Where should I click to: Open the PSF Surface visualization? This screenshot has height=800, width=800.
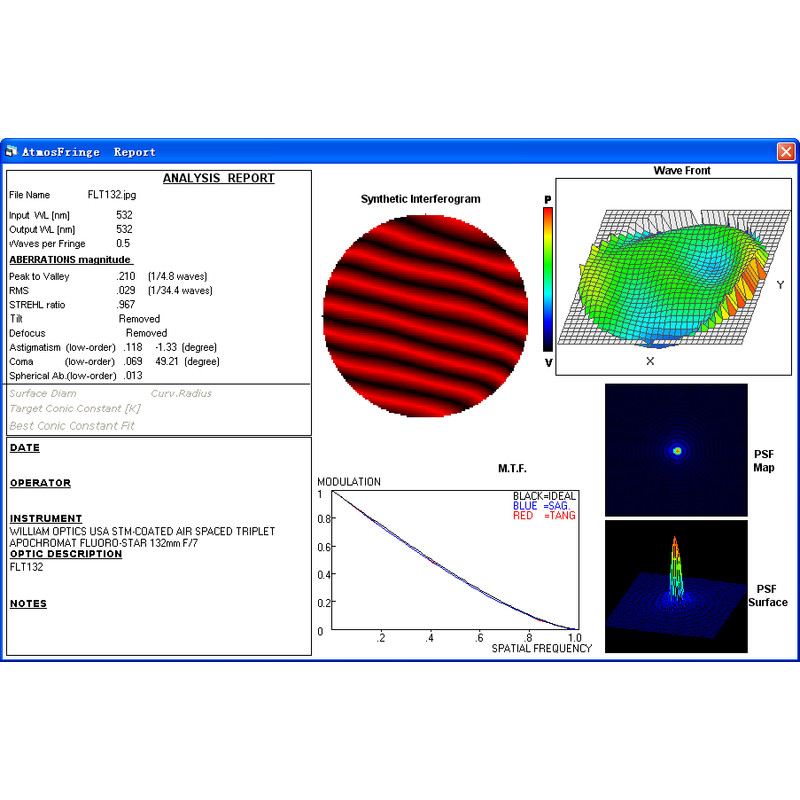tap(675, 585)
